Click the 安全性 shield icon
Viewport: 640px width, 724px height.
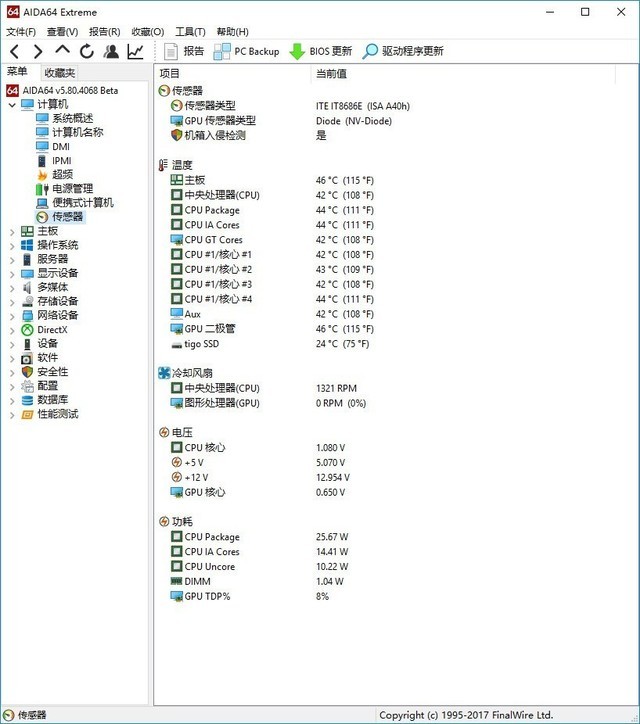point(27,372)
